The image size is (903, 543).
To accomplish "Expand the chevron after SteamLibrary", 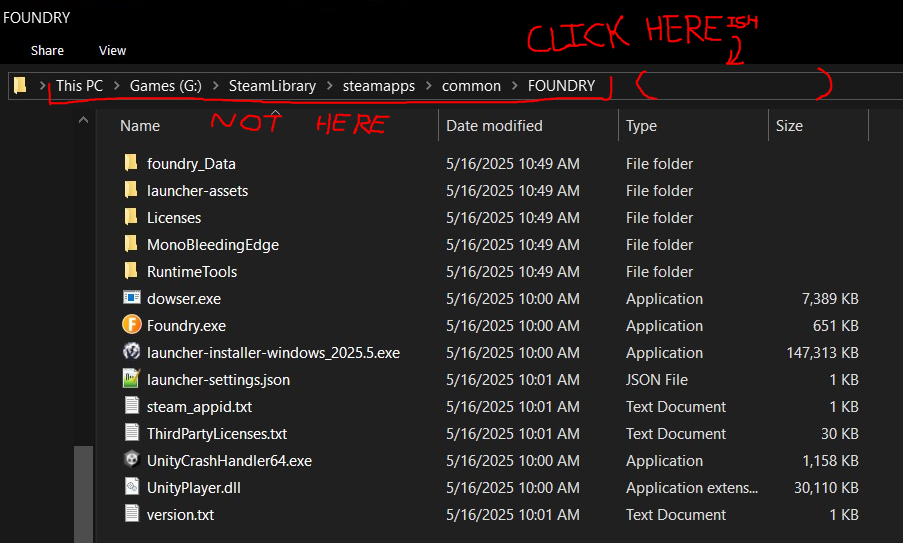I will (329, 86).
